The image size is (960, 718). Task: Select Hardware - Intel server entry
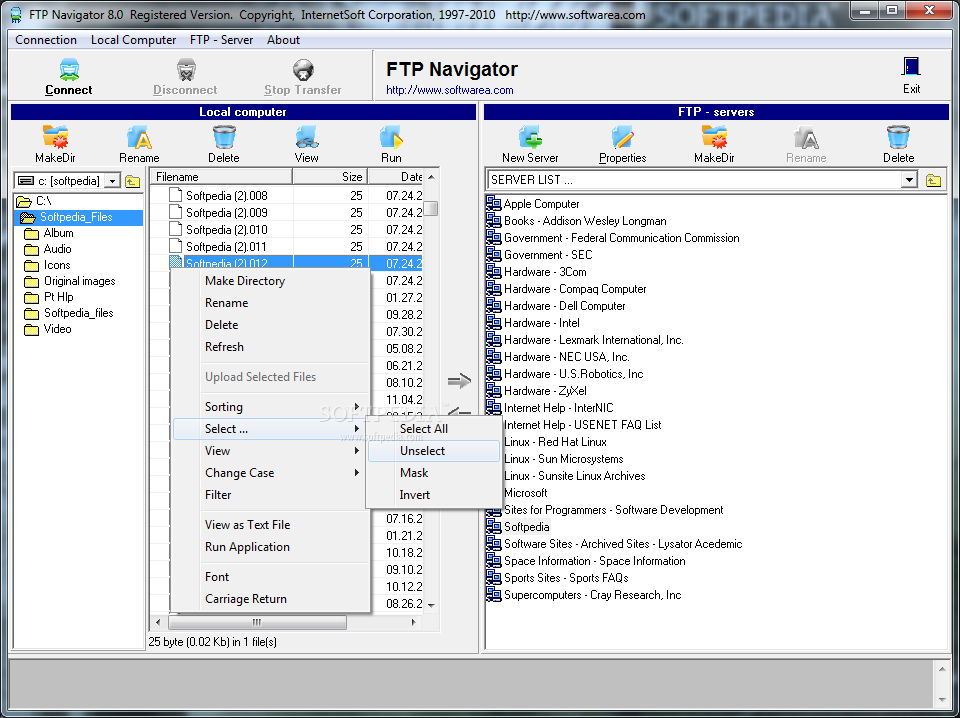coord(541,323)
